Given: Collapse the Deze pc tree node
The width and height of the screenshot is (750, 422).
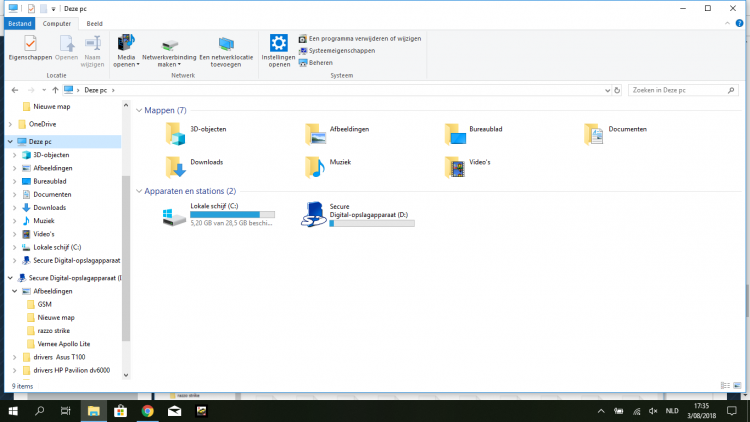Looking at the screenshot, I should pyautogui.click(x=8, y=142).
